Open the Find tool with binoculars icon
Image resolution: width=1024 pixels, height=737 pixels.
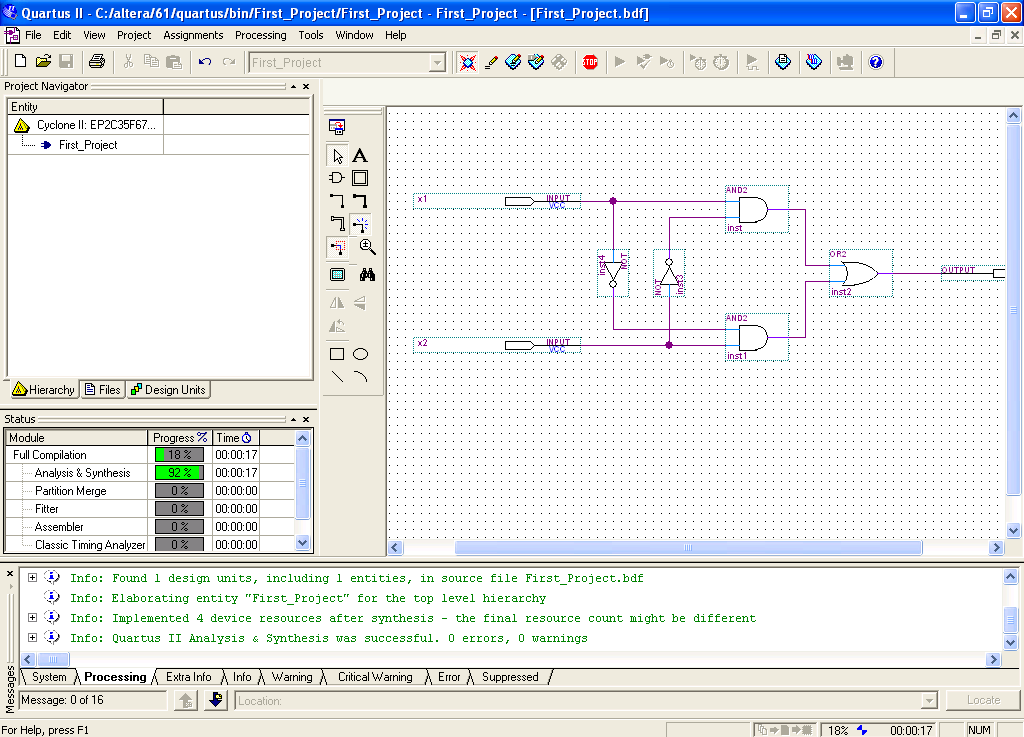[367, 274]
